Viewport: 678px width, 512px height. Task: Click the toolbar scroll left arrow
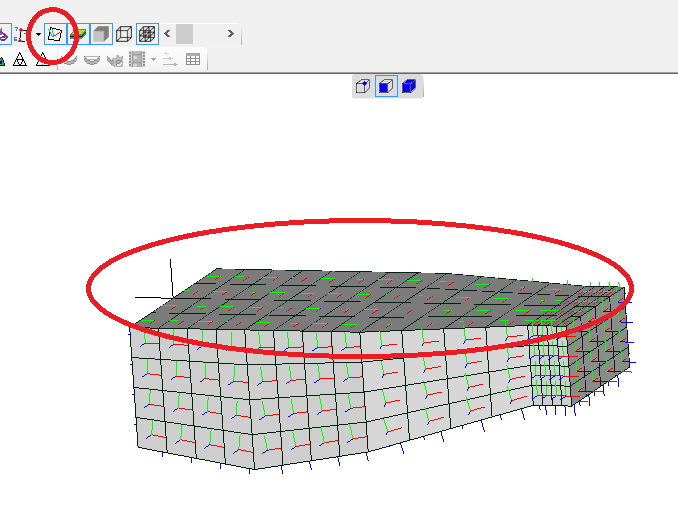pyautogui.click(x=167, y=34)
